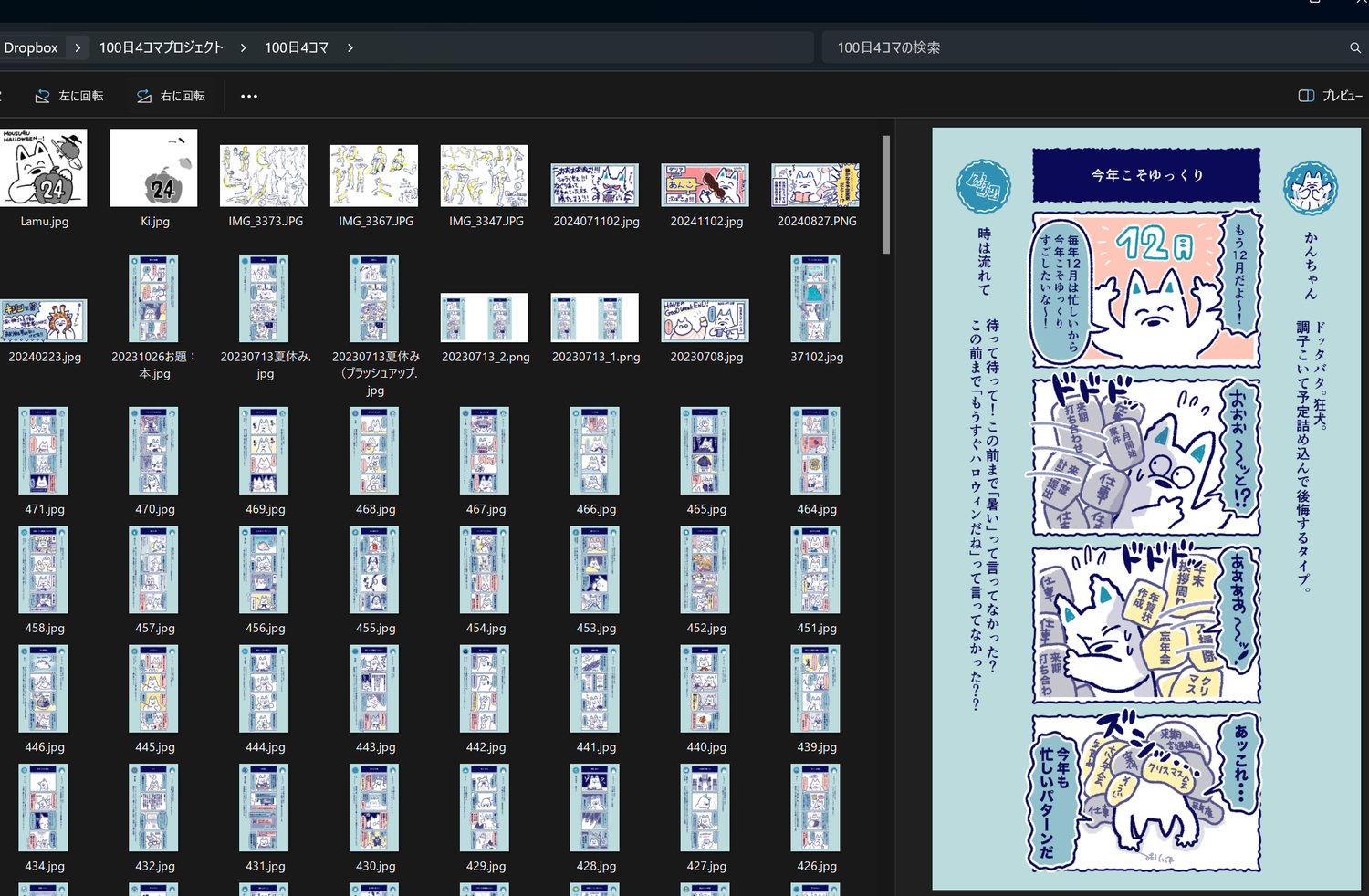Expand chevron after 100日4コマ breadcrumb
Screen dimensions: 1369x896
click(x=350, y=47)
